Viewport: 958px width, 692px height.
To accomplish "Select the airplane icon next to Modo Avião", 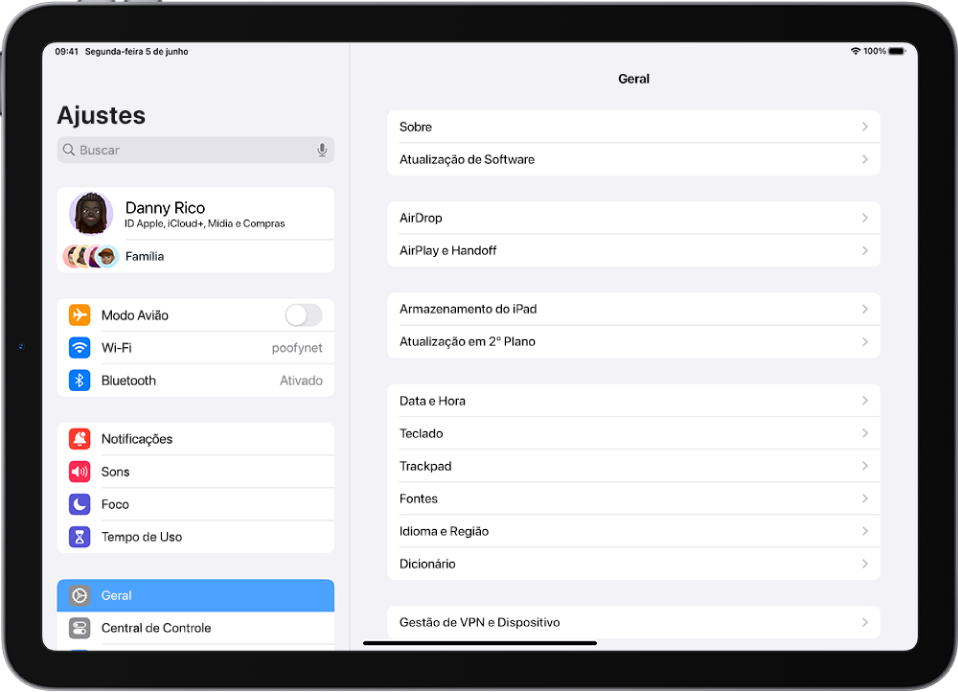I will pos(80,314).
